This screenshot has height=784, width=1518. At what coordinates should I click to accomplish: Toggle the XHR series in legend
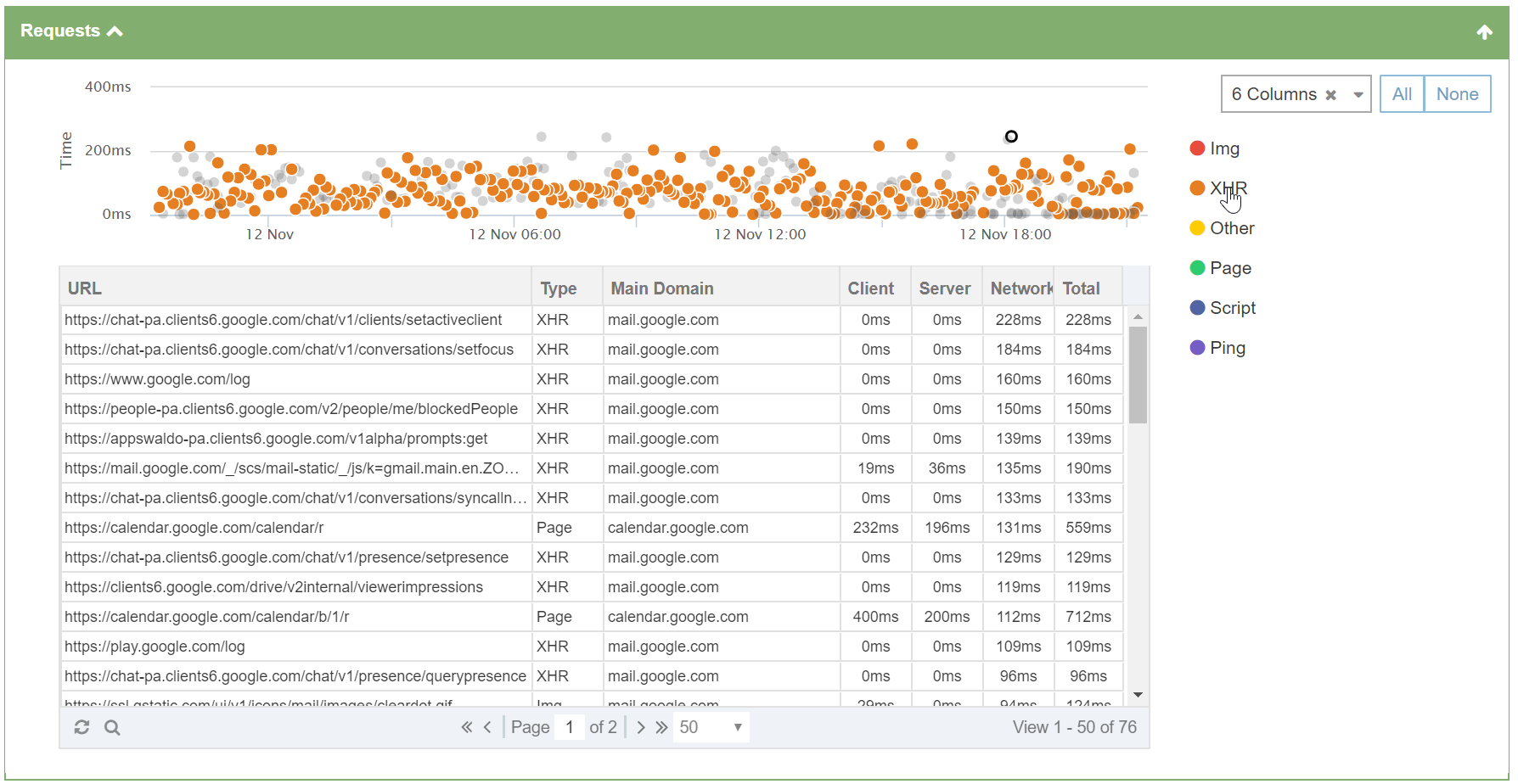1218,188
